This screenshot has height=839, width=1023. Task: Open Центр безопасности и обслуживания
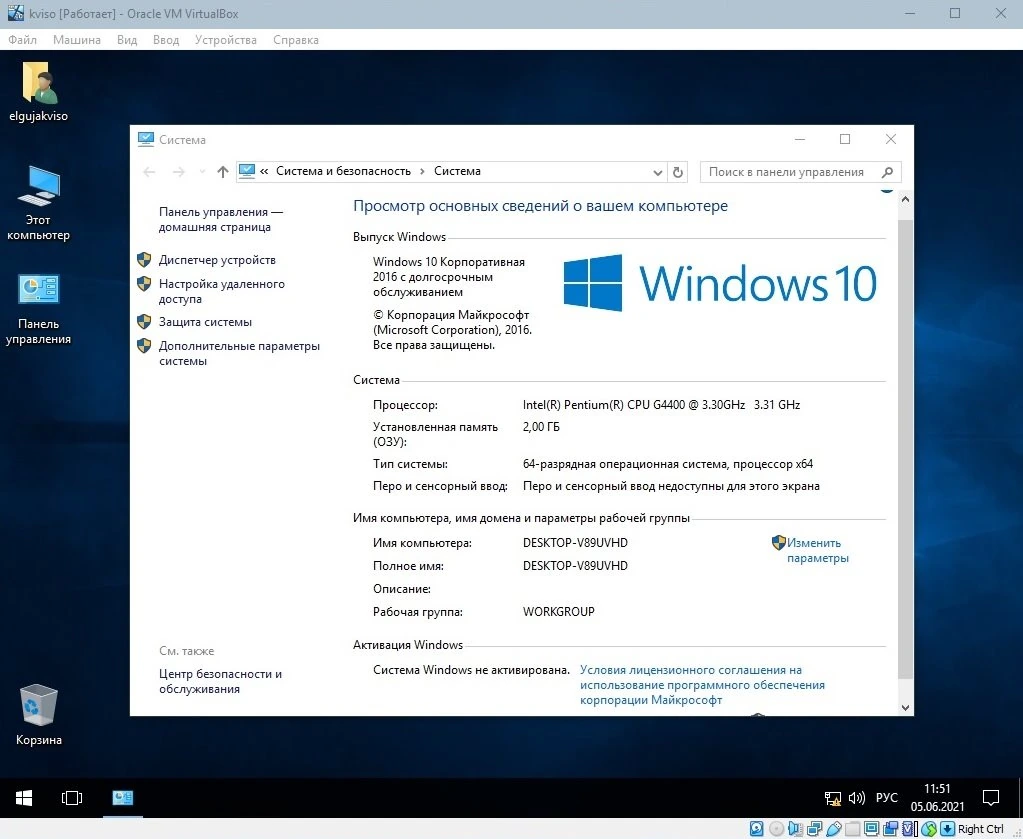[x=221, y=681]
